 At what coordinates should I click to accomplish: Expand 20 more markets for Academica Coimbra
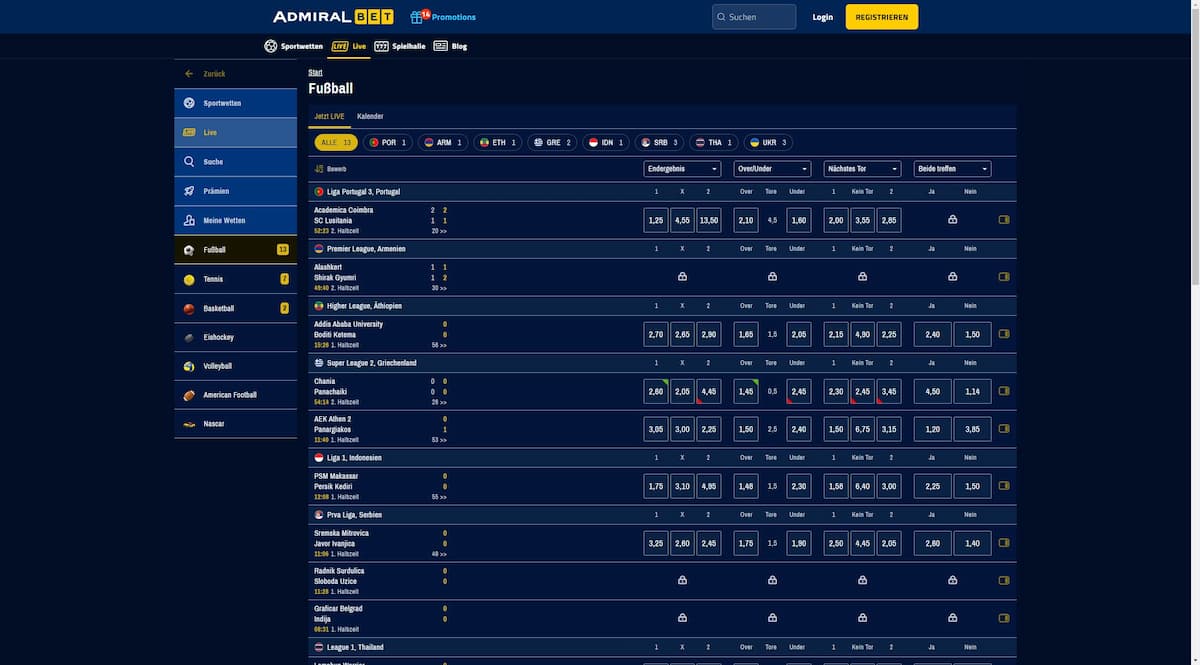click(439, 231)
